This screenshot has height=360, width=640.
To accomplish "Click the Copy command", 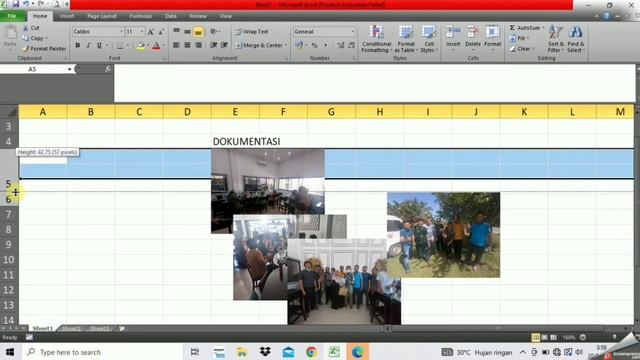I will point(34,38).
